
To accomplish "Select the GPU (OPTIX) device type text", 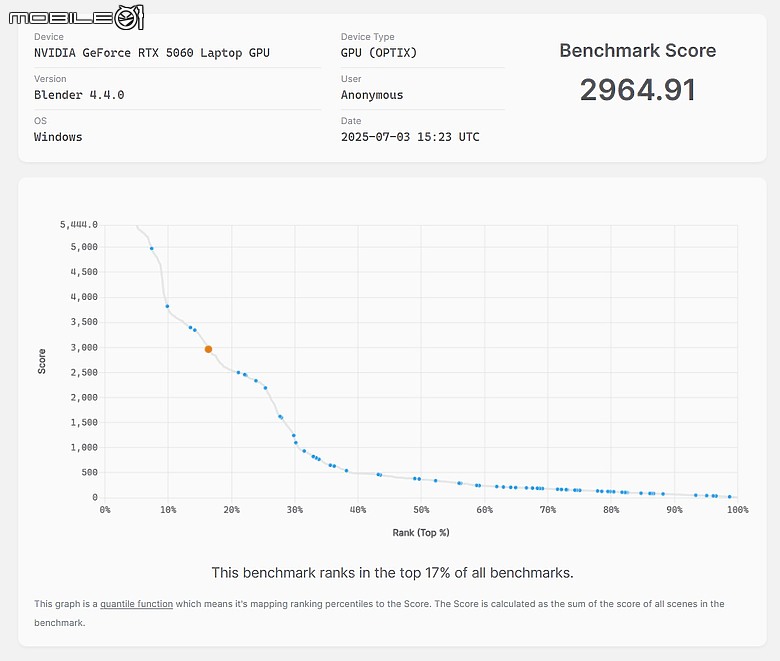I will coord(379,53).
